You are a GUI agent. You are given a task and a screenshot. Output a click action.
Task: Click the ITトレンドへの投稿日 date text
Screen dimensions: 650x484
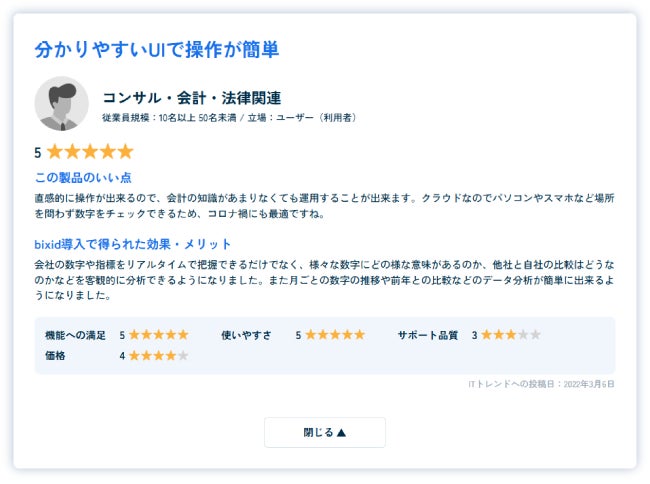pos(541,384)
